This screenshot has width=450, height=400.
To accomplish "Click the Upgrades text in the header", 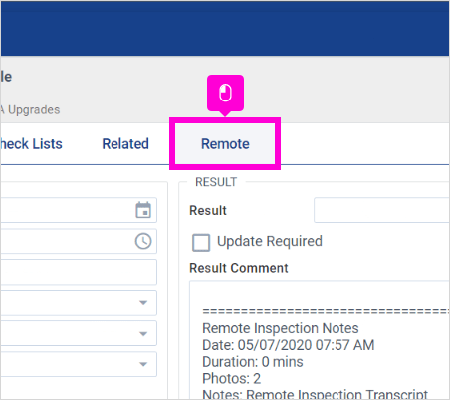I will [34, 110].
